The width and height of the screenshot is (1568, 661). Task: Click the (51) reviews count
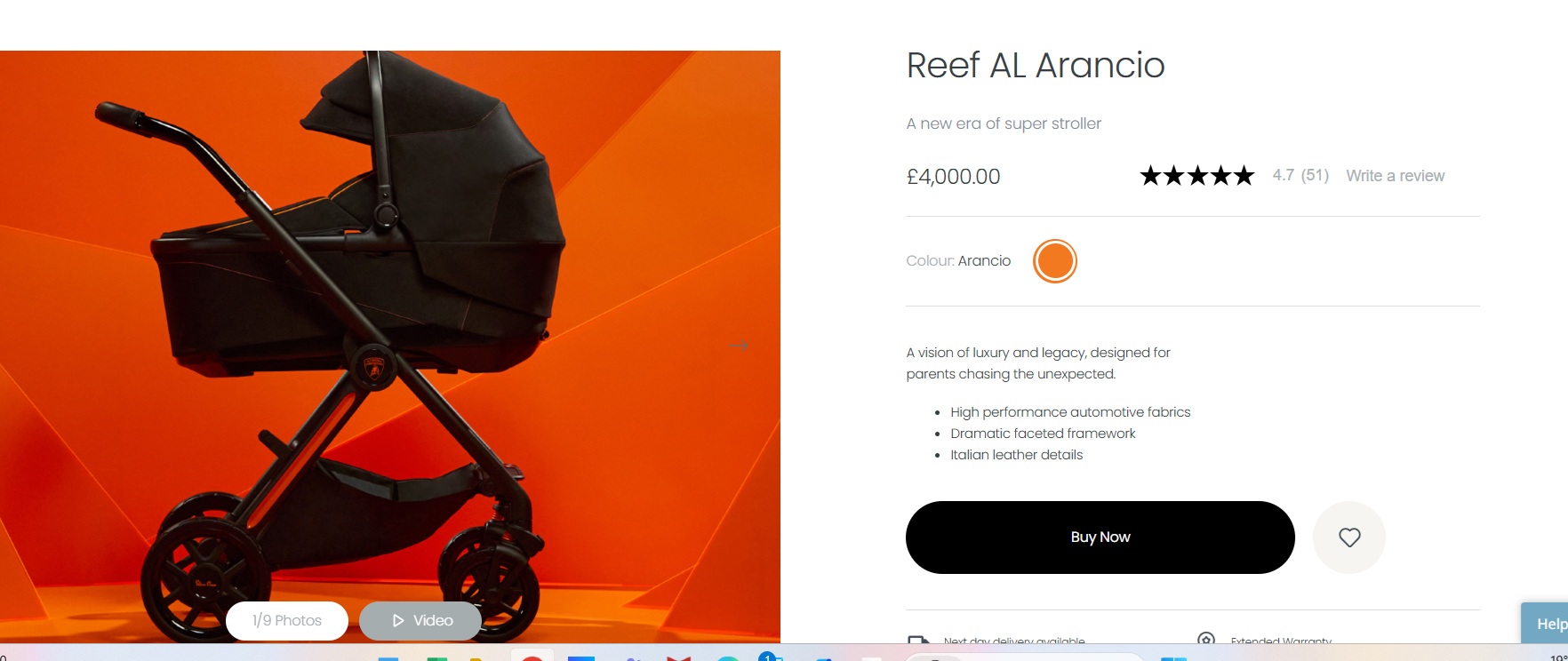tap(1315, 175)
